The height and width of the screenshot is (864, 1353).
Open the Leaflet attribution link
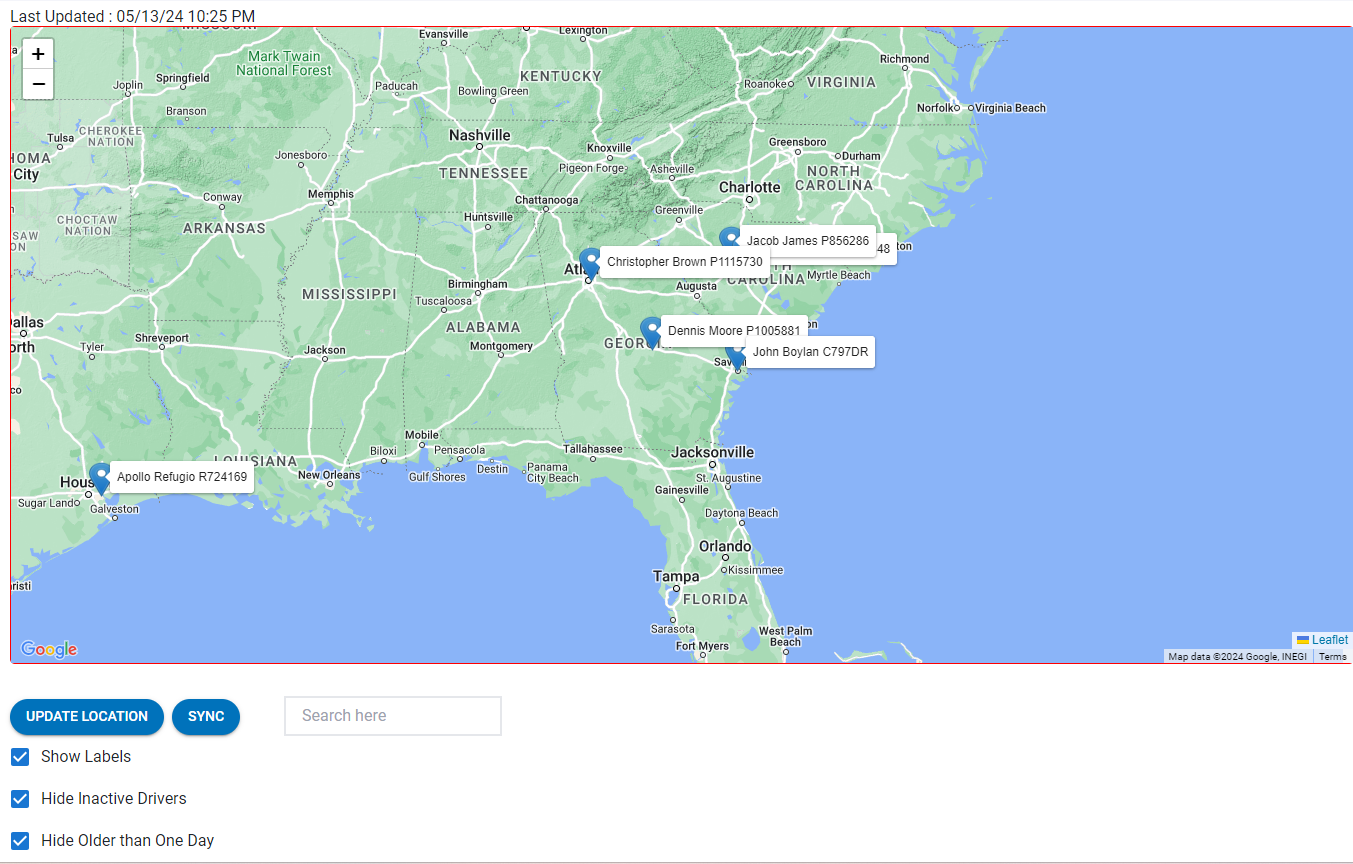click(x=1329, y=640)
